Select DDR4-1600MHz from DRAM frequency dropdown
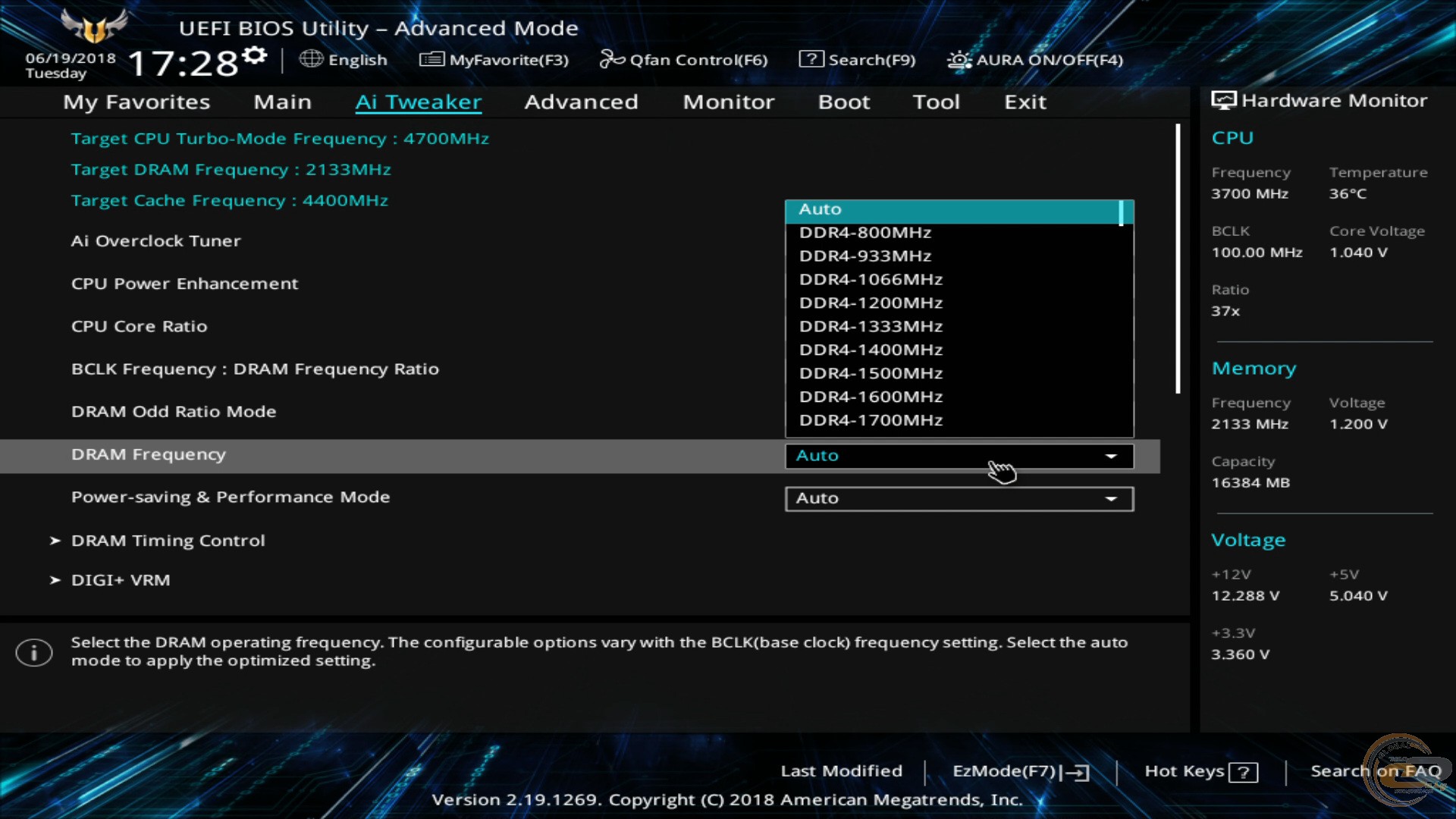 point(870,395)
